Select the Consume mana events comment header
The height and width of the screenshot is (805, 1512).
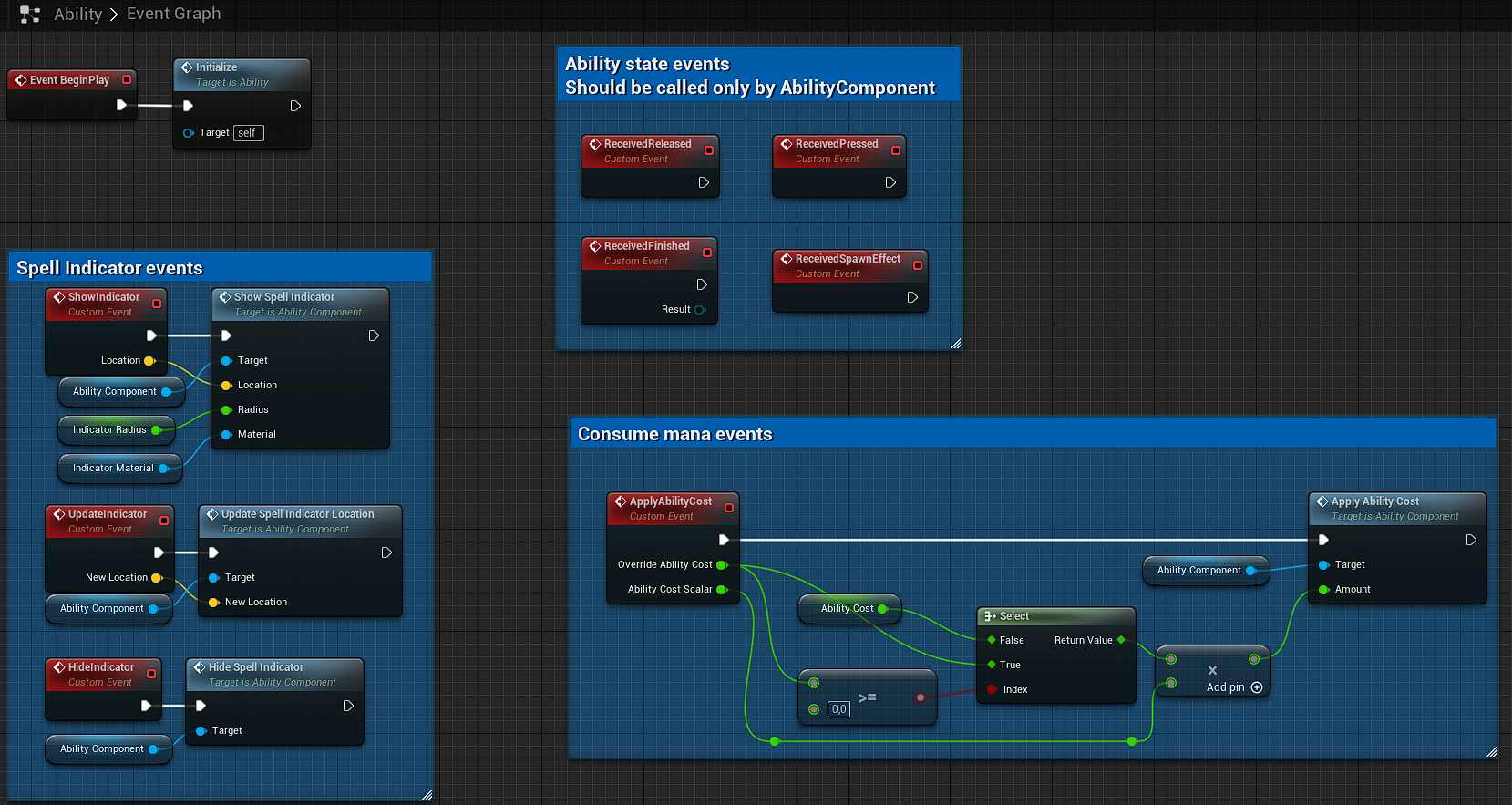(x=674, y=434)
